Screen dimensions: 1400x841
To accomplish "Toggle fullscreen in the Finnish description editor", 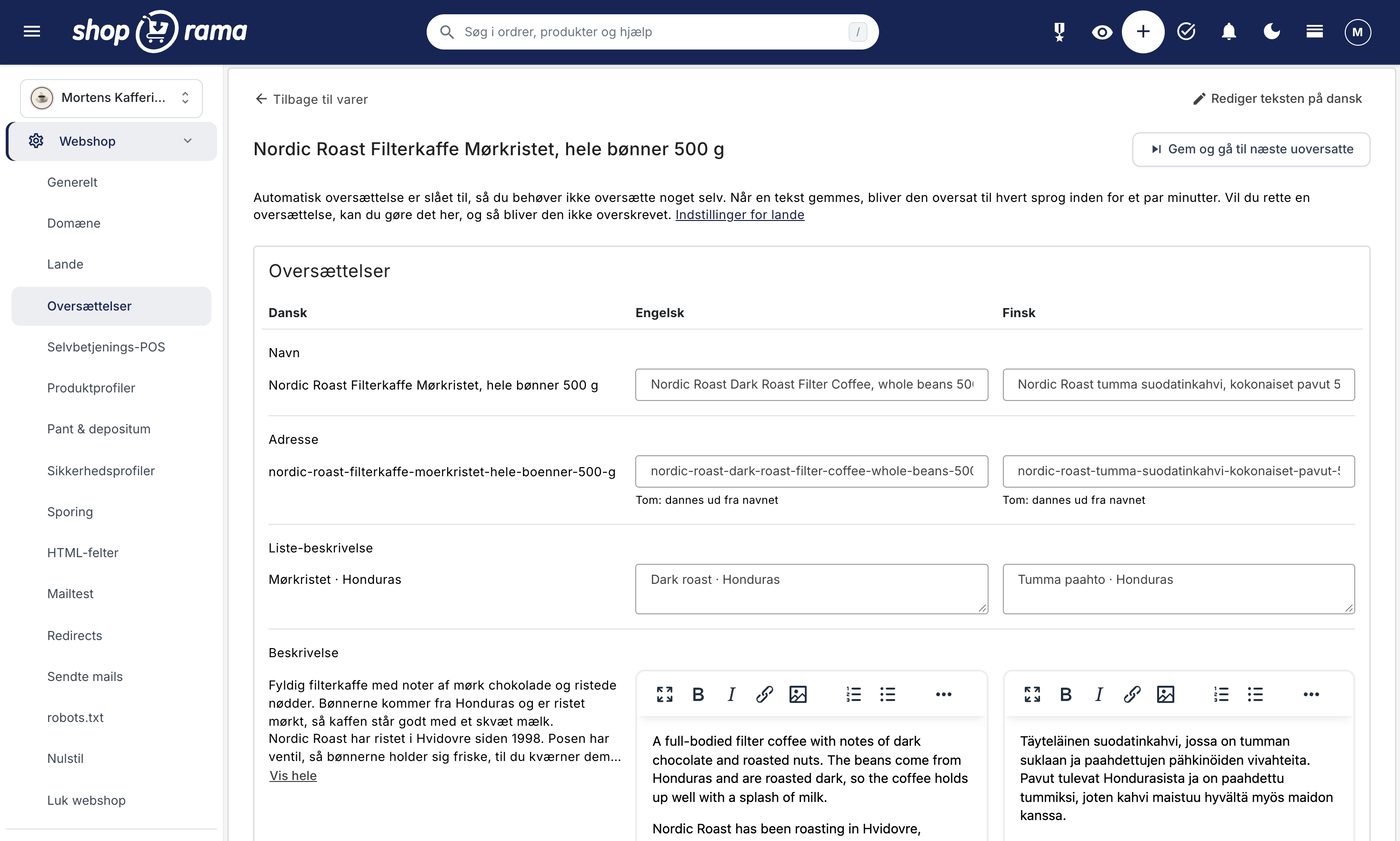I will tap(1032, 694).
